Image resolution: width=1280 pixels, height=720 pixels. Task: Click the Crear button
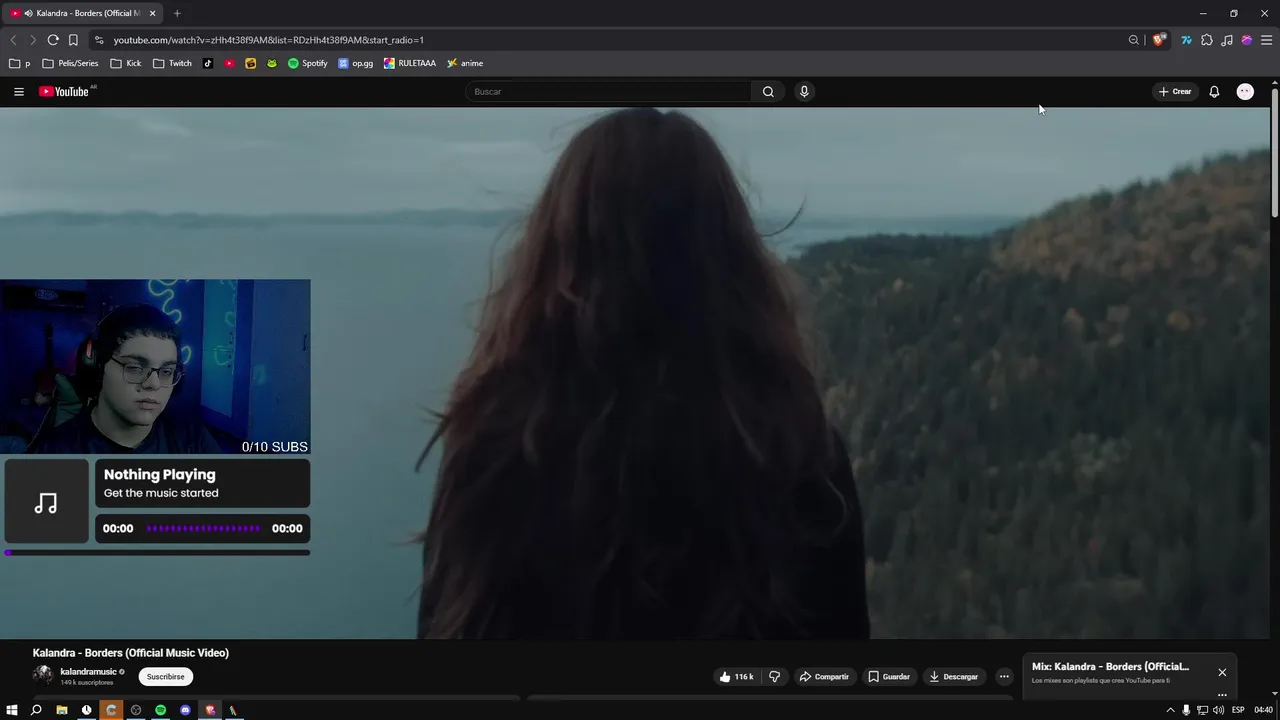pyautogui.click(x=1175, y=91)
